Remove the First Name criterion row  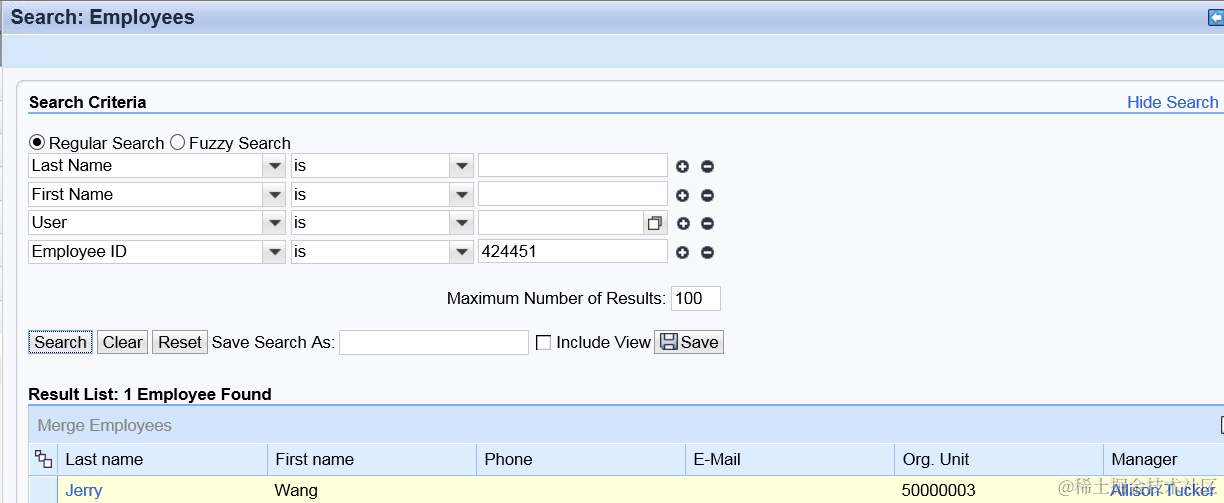click(707, 196)
